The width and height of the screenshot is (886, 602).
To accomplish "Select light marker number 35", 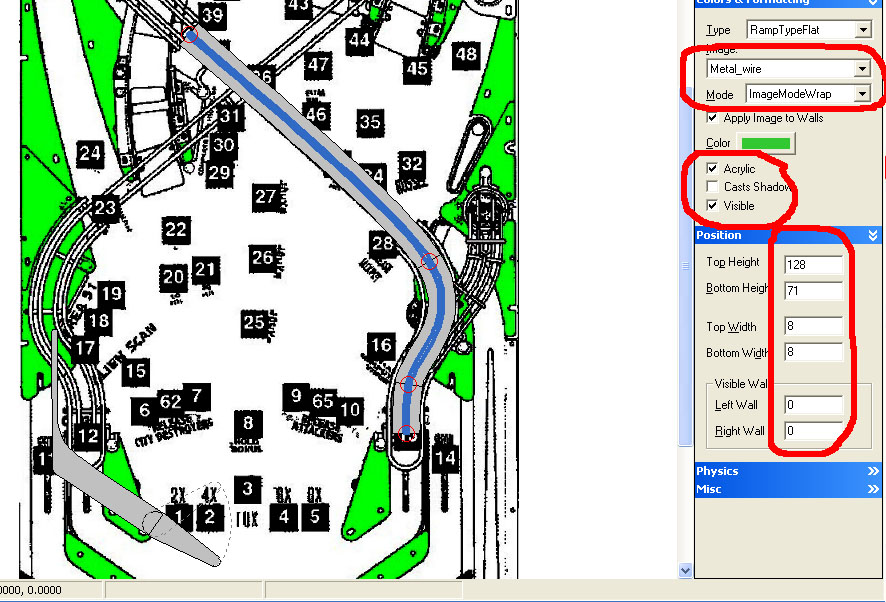I will (370, 122).
